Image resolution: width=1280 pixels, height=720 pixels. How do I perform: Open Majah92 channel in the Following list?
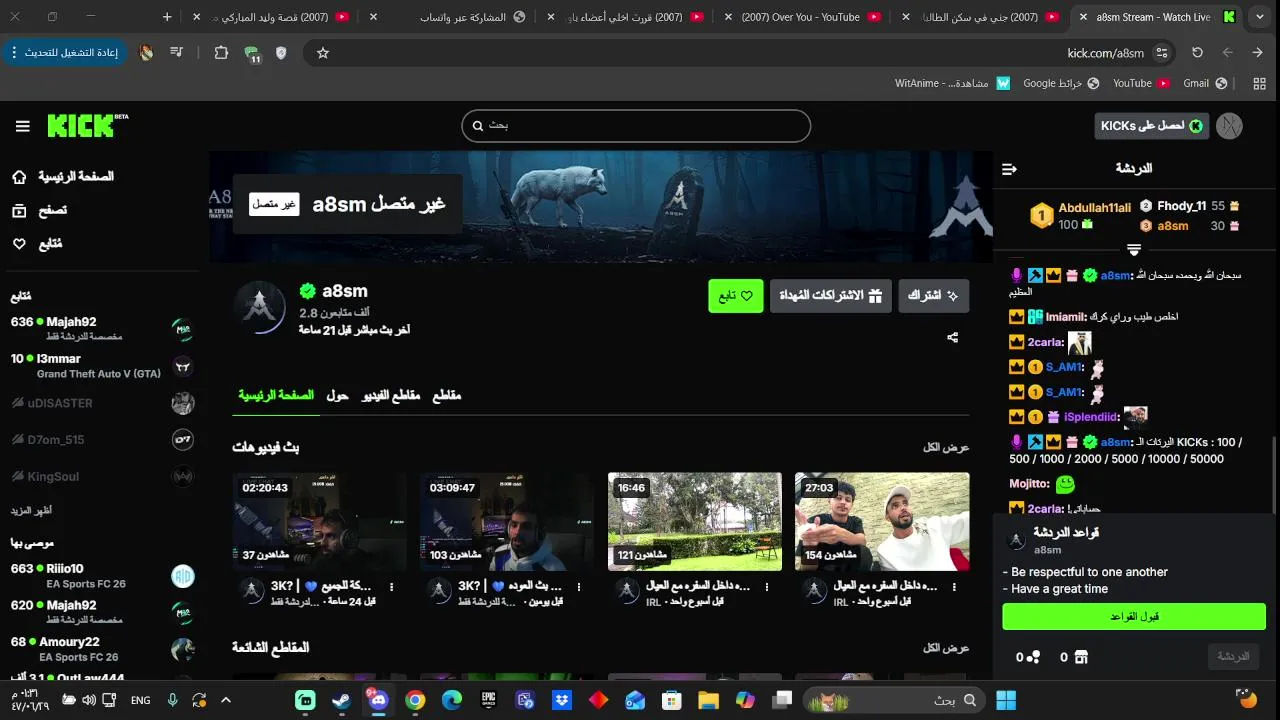pos(102,329)
